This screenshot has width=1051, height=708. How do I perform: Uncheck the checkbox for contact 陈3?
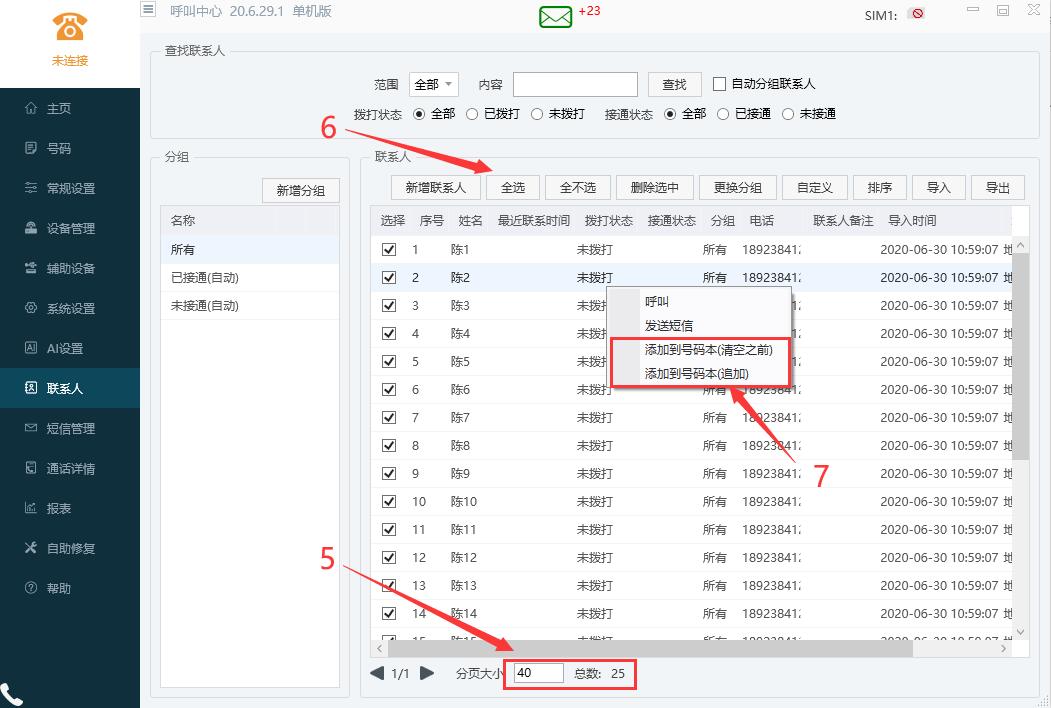(x=389, y=305)
